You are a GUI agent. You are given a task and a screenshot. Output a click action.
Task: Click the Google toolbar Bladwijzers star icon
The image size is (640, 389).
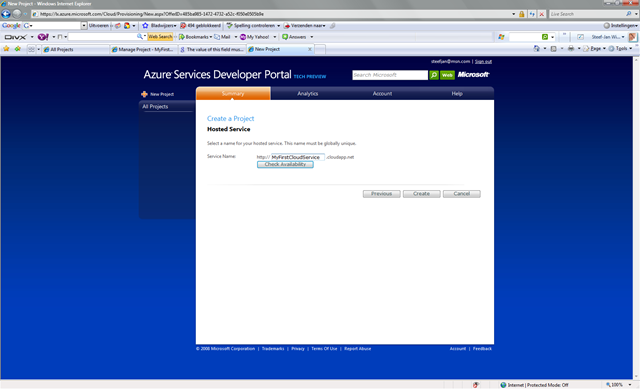(145, 25)
